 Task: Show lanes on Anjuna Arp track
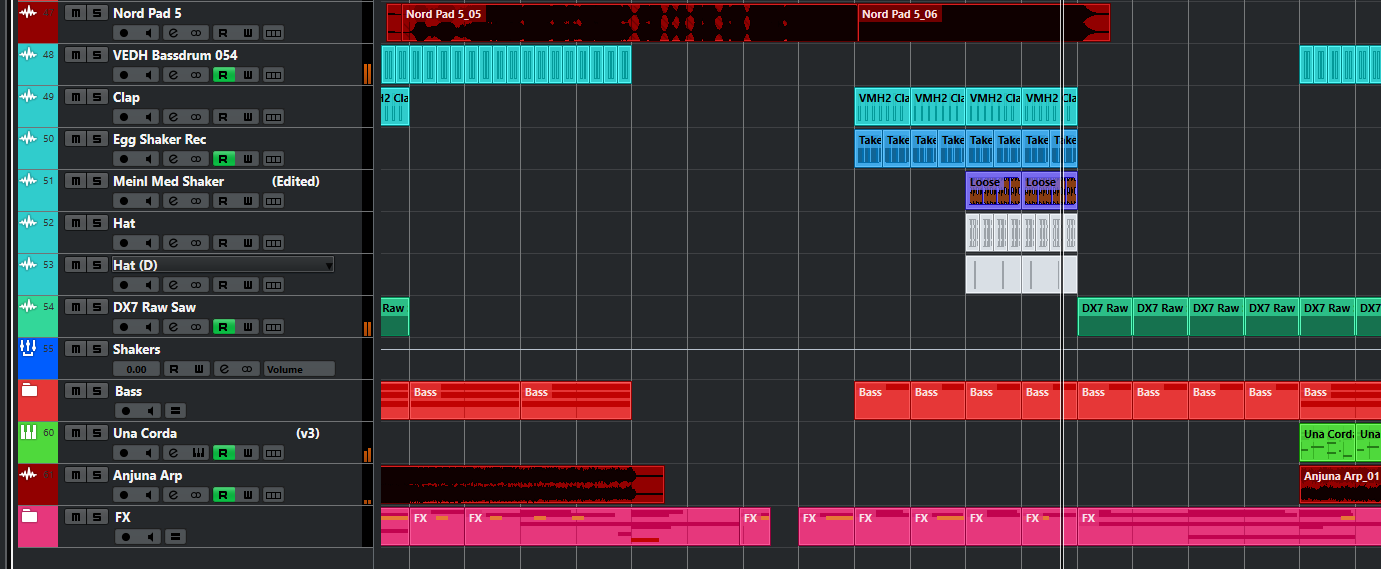point(273,495)
